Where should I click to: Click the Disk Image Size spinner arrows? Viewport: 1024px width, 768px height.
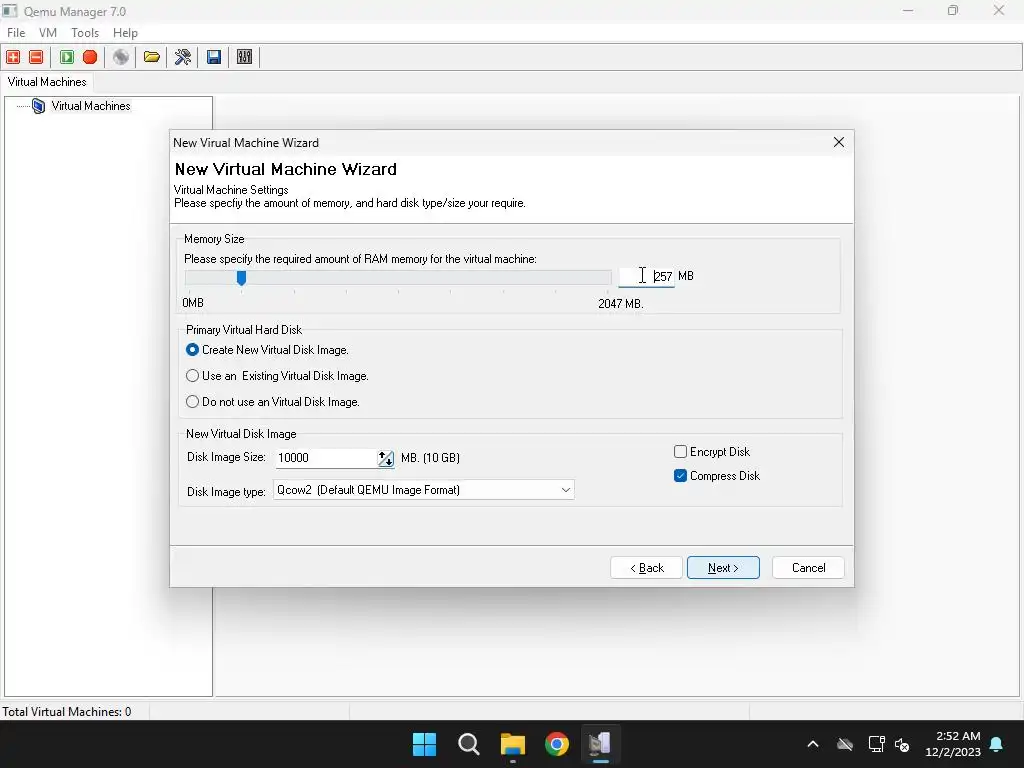point(385,458)
